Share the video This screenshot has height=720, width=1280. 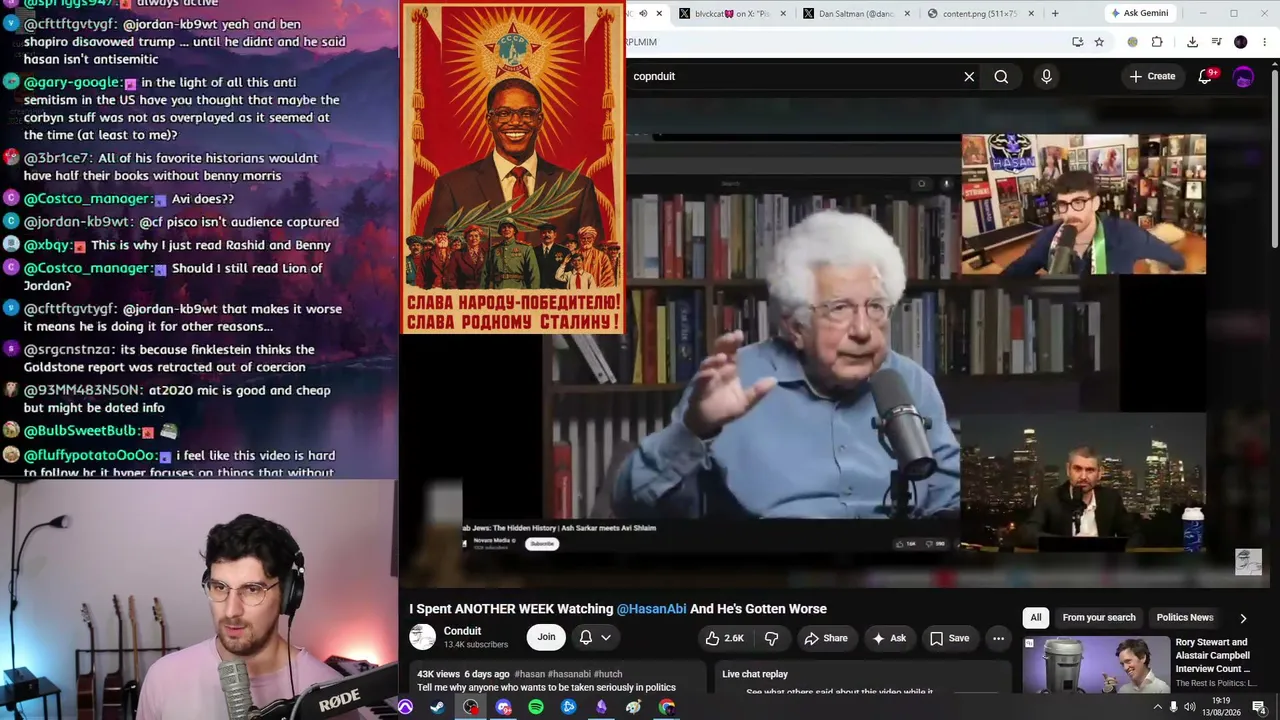pyautogui.click(x=826, y=638)
